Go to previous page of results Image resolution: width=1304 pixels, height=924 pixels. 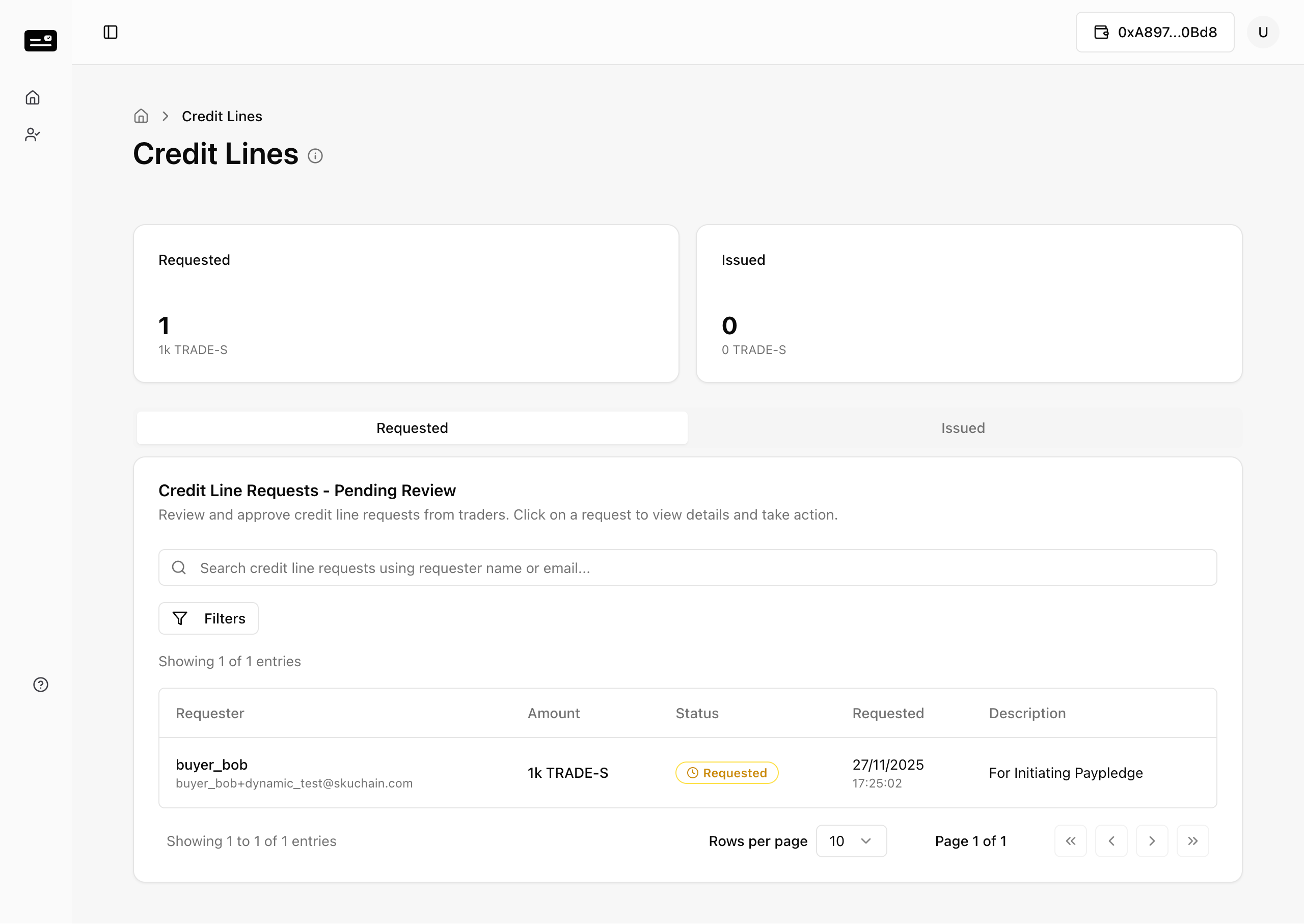coord(1111,841)
